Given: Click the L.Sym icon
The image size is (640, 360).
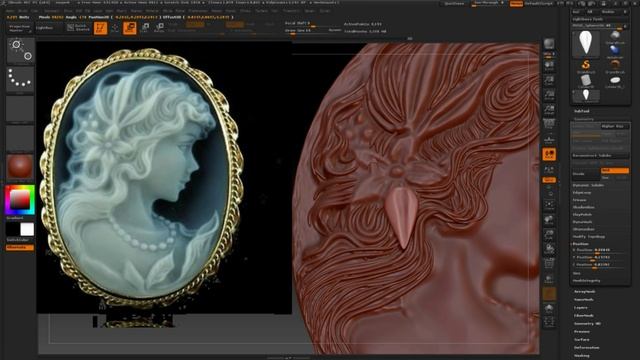Looking at the screenshot, I should (549, 169).
